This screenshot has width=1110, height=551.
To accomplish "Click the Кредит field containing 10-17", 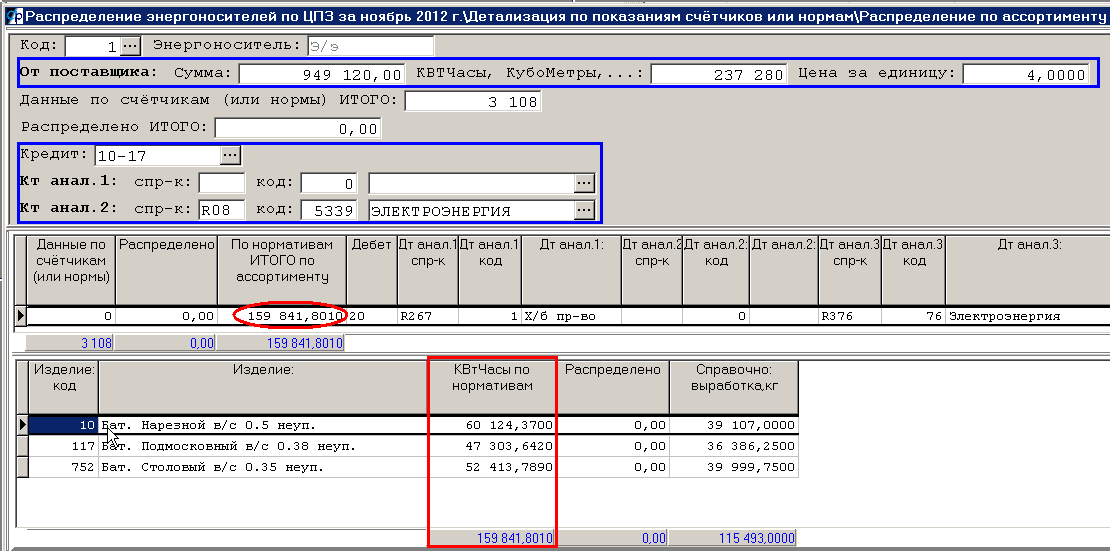I will pos(158,155).
